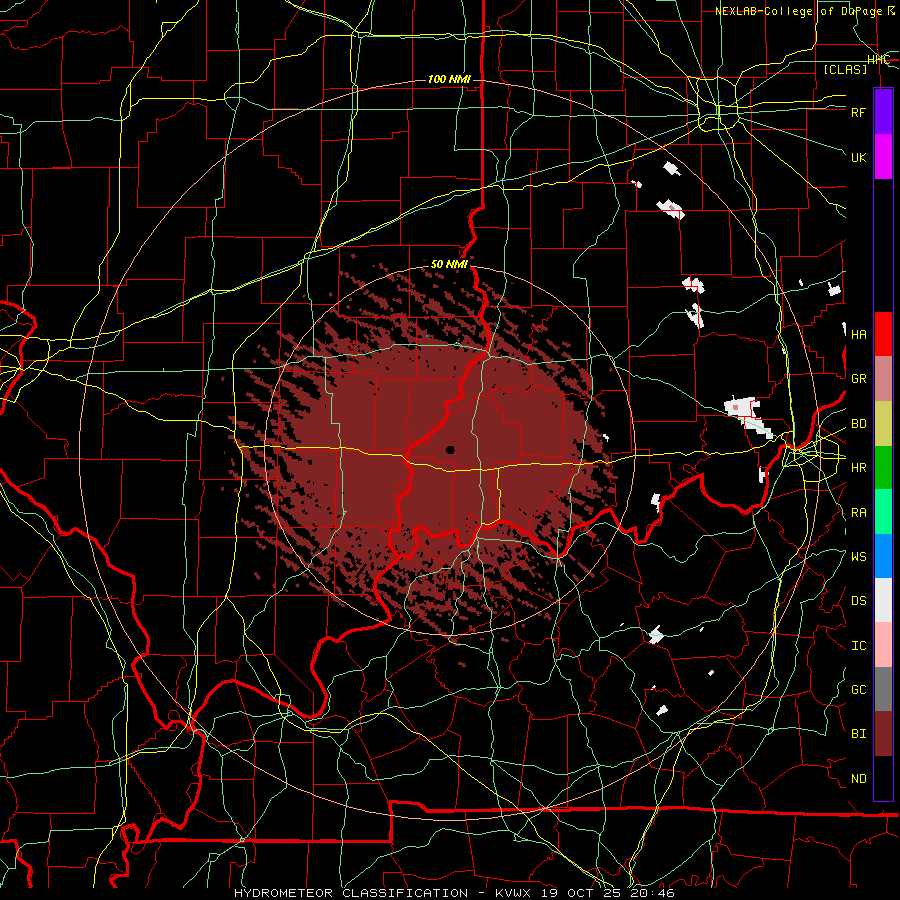This screenshot has height=900, width=900.
Task: Click the black radar site dot
Action: 450,450
